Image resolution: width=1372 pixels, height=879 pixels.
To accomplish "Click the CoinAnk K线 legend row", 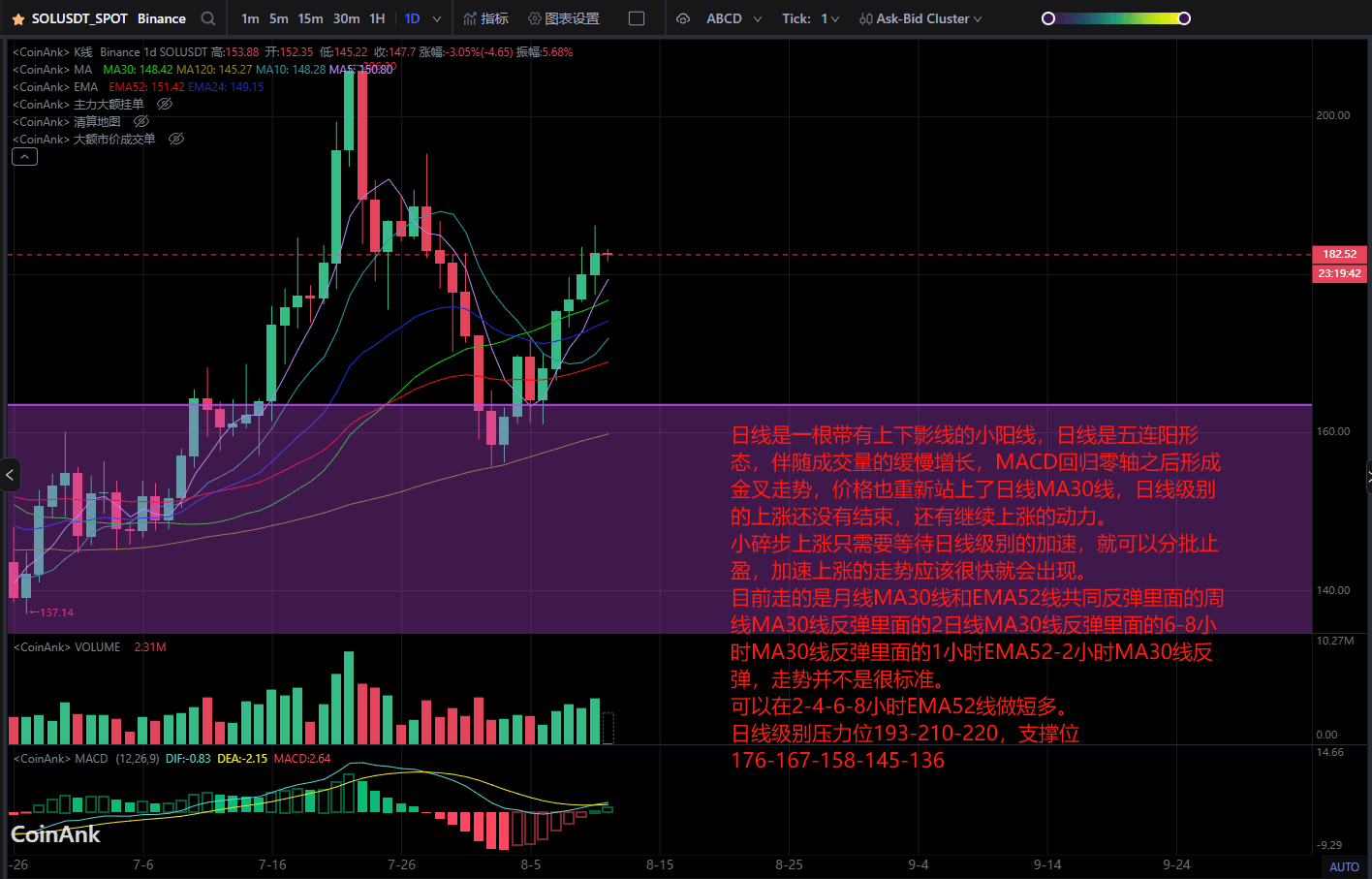I will 293,51.
